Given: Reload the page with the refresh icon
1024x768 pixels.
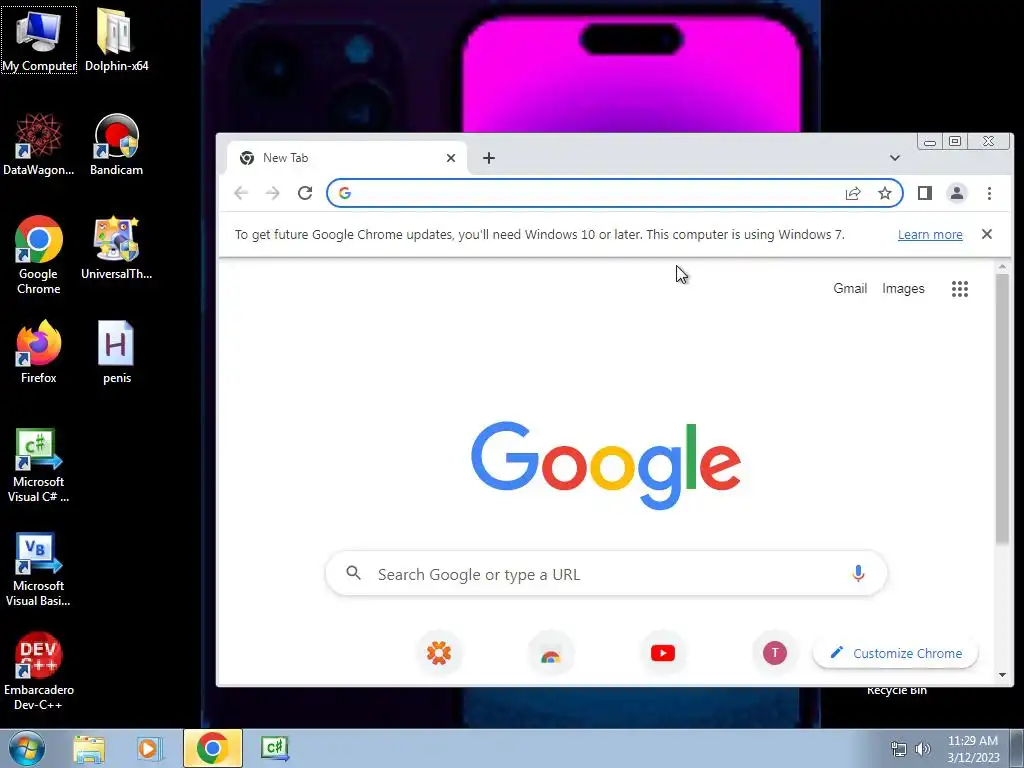Looking at the screenshot, I should pos(305,193).
